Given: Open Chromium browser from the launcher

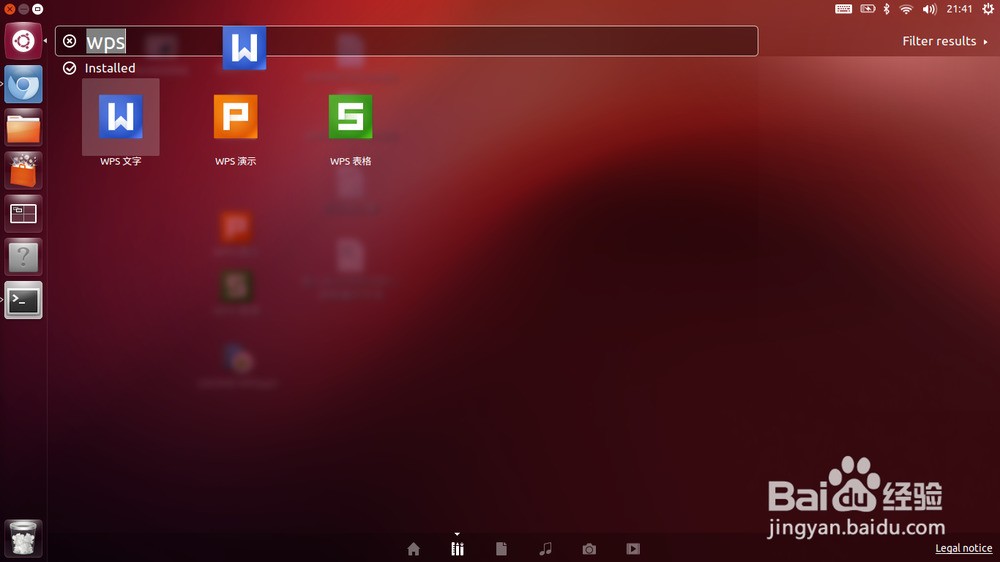Looking at the screenshot, I should click(x=23, y=85).
